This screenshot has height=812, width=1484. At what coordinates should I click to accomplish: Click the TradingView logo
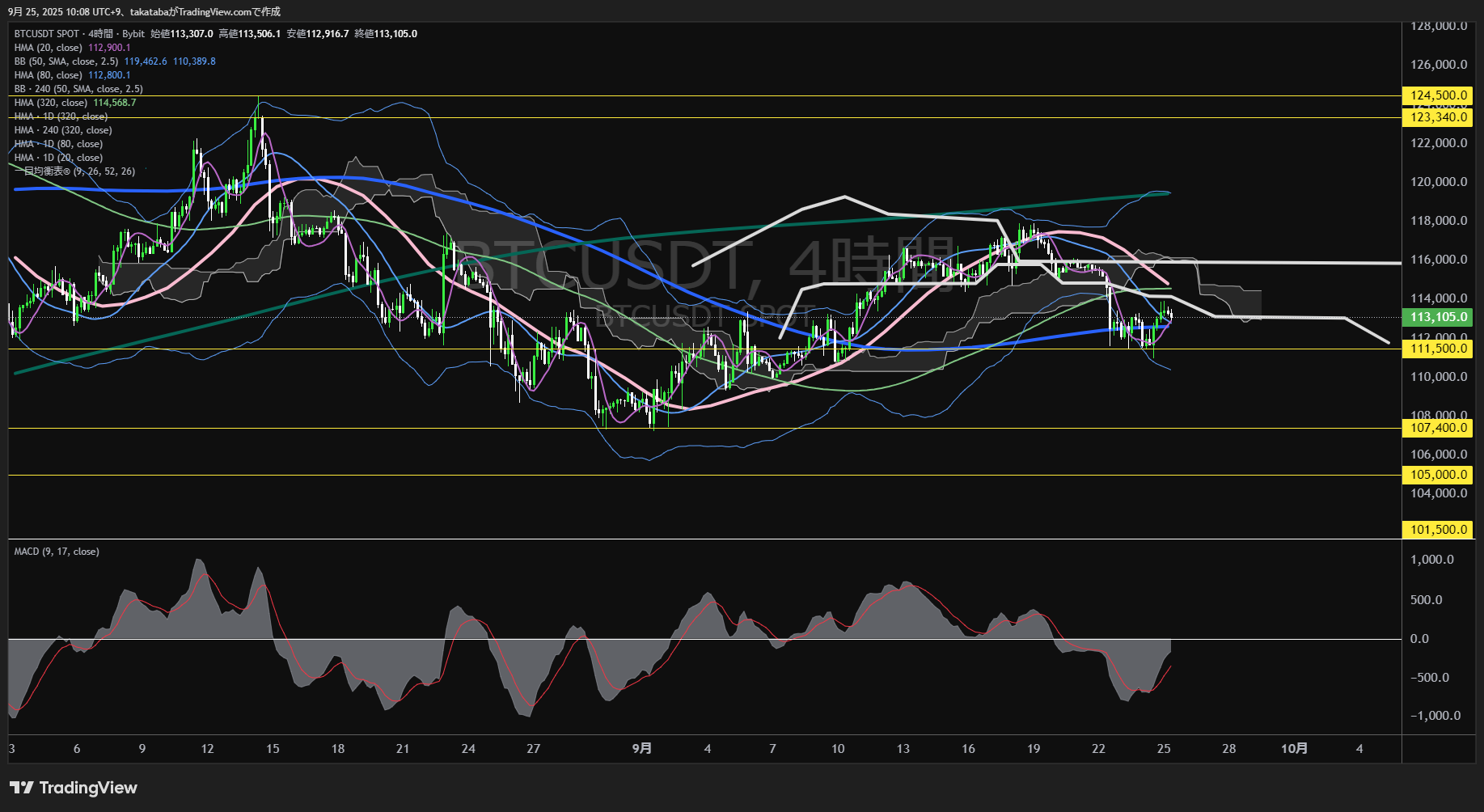(74, 788)
